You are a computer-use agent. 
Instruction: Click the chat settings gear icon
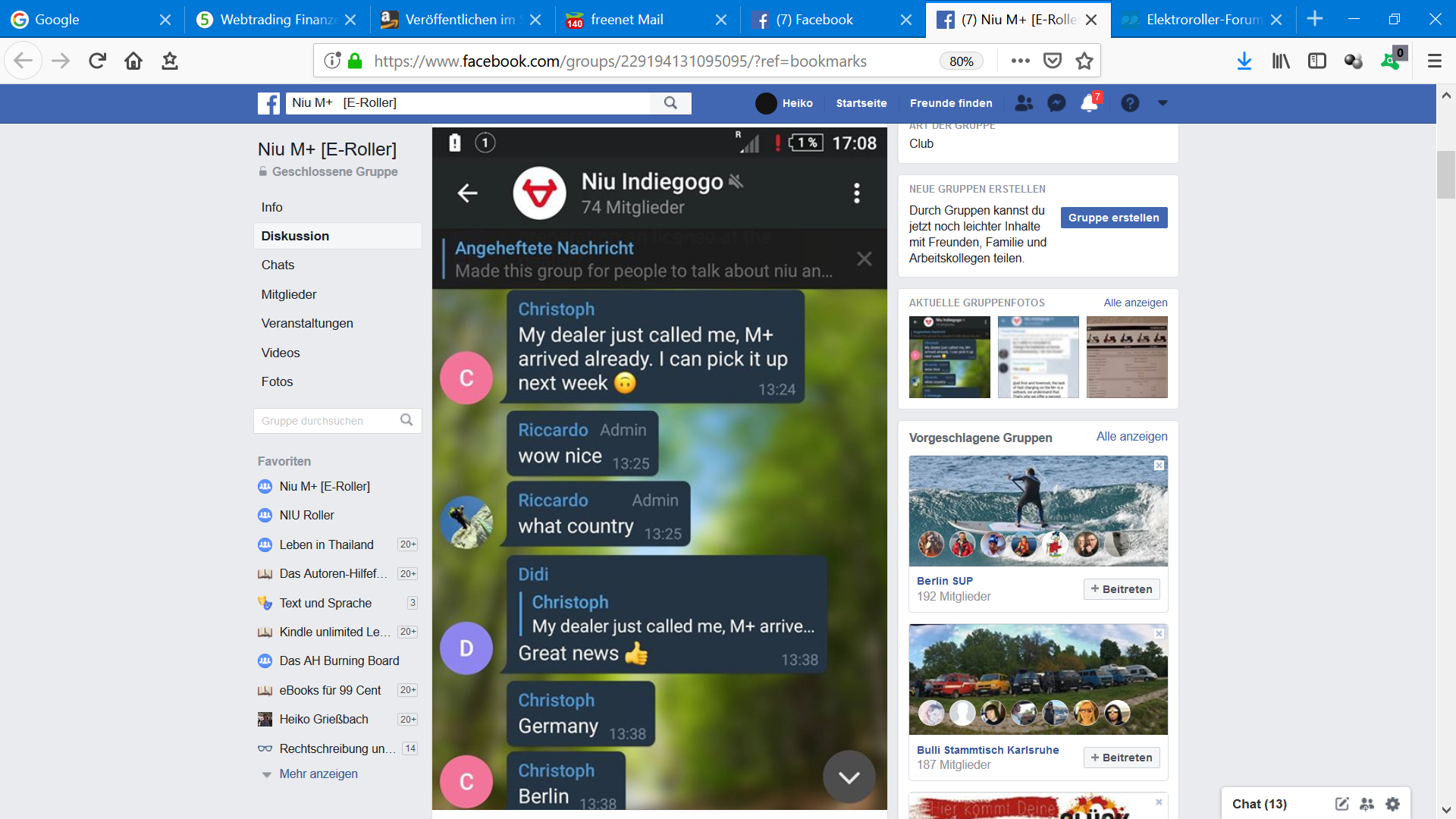pos(1393,804)
